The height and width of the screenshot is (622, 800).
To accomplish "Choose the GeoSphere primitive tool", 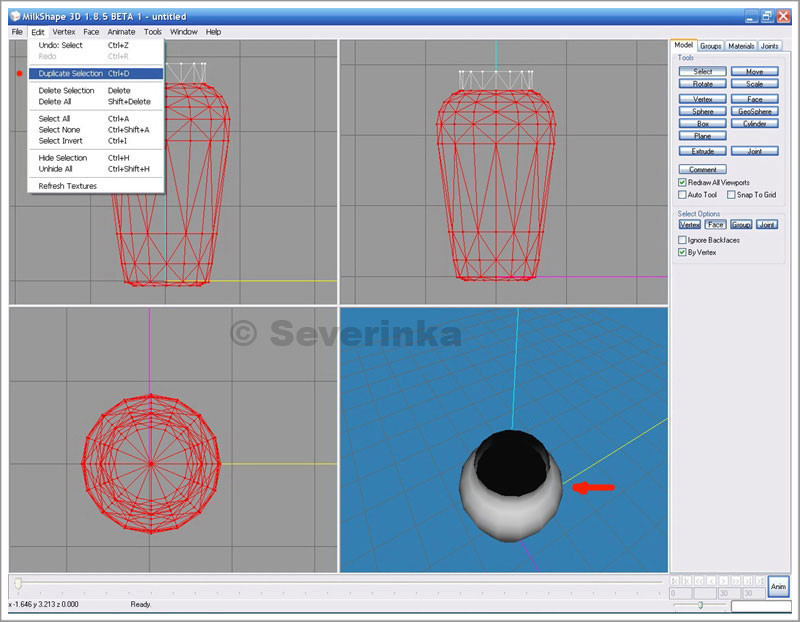I will pyautogui.click(x=754, y=111).
